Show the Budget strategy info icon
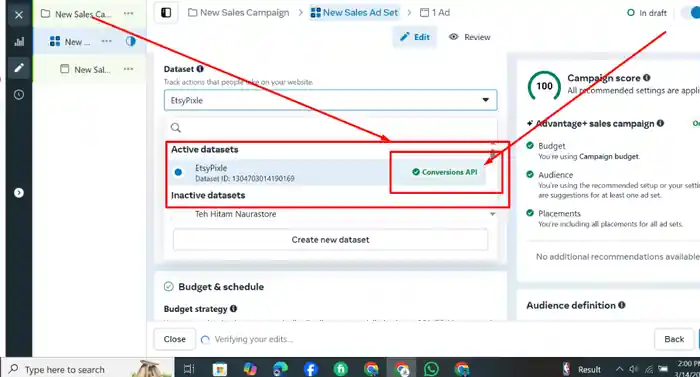This screenshot has height=377, width=700. (233, 309)
